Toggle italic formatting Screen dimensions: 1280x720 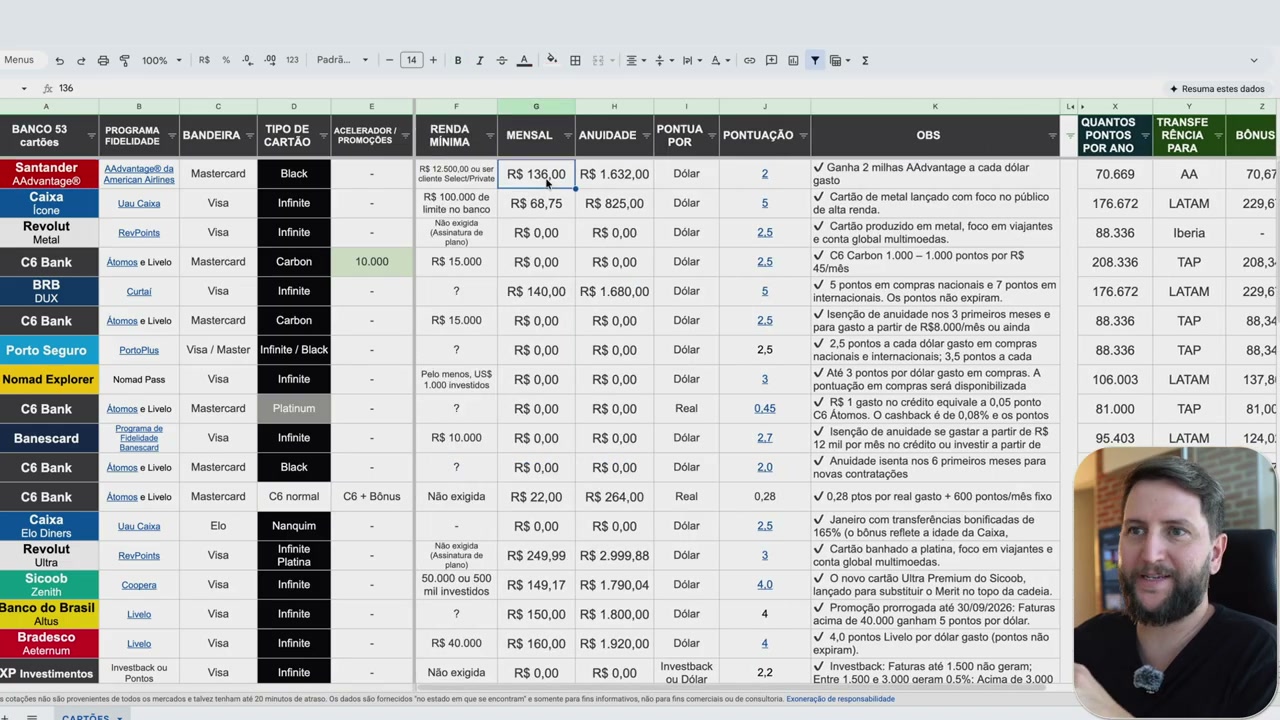pos(479,60)
